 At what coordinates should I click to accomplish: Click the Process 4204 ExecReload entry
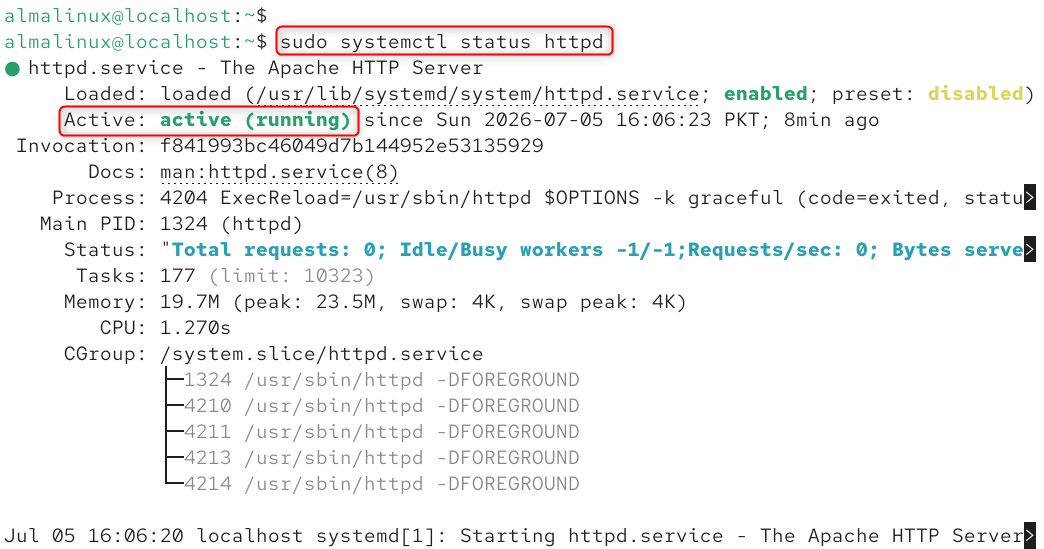coord(591,198)
